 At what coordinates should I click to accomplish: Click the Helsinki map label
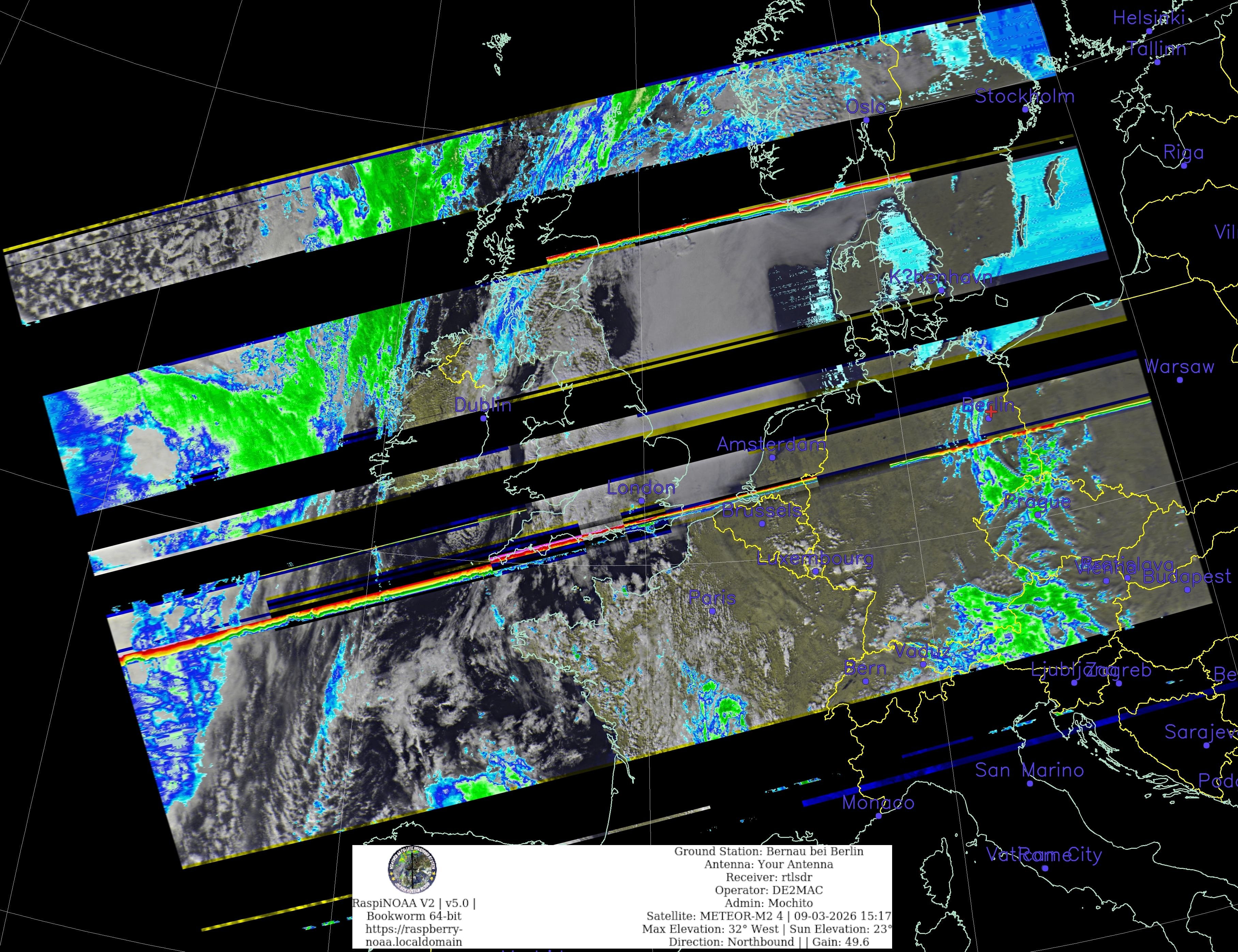pos(1148,18)
